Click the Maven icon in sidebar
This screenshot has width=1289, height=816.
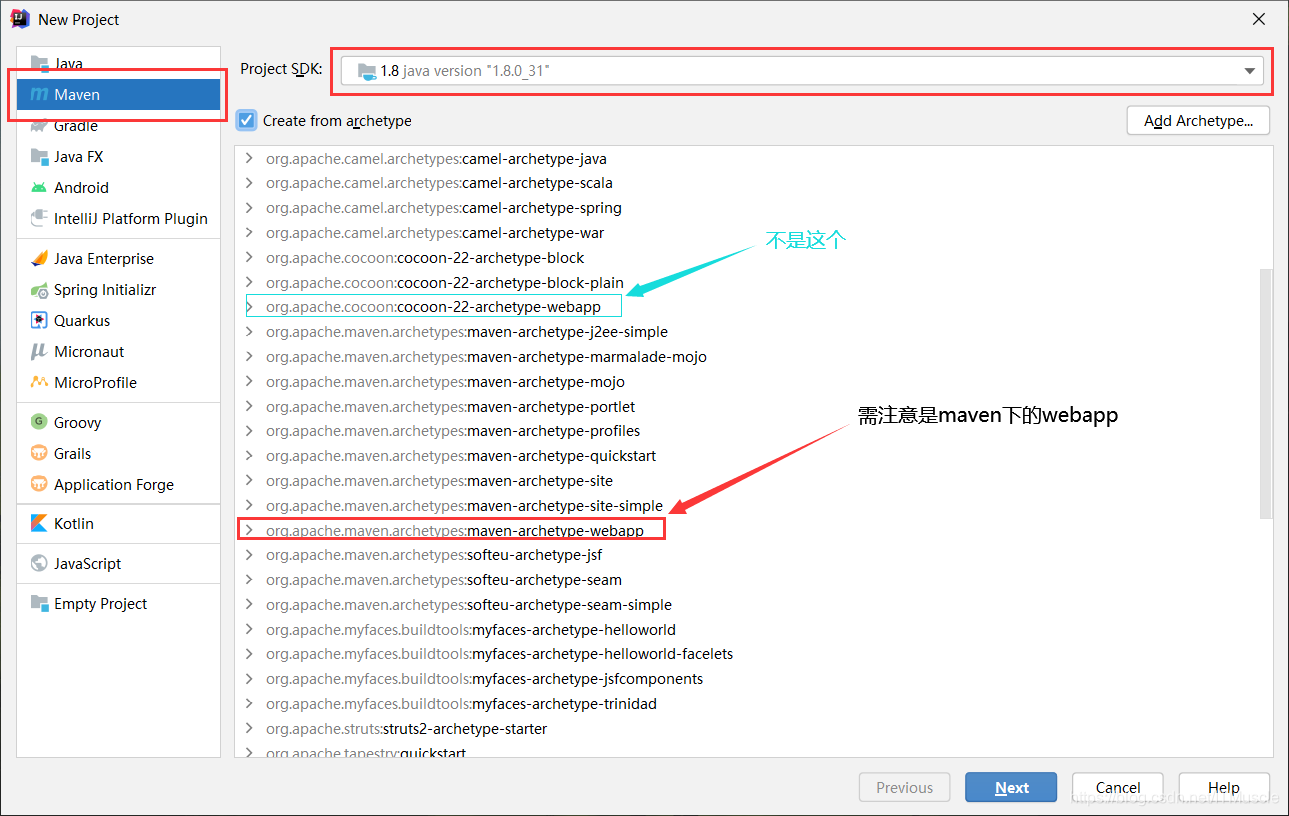[x=39, y=95]
